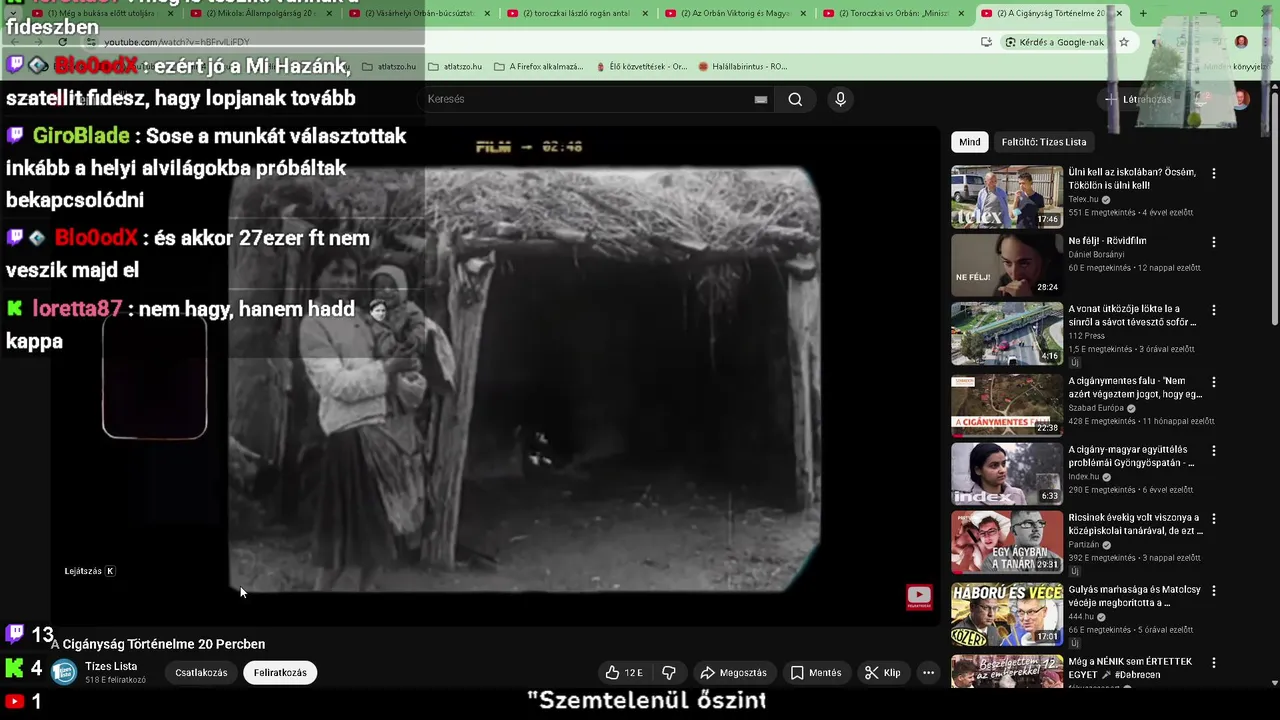This screenshot has height=720, width=1280.
Task: Open more actions with the three-dot button under the video
Action: point(928,673)
